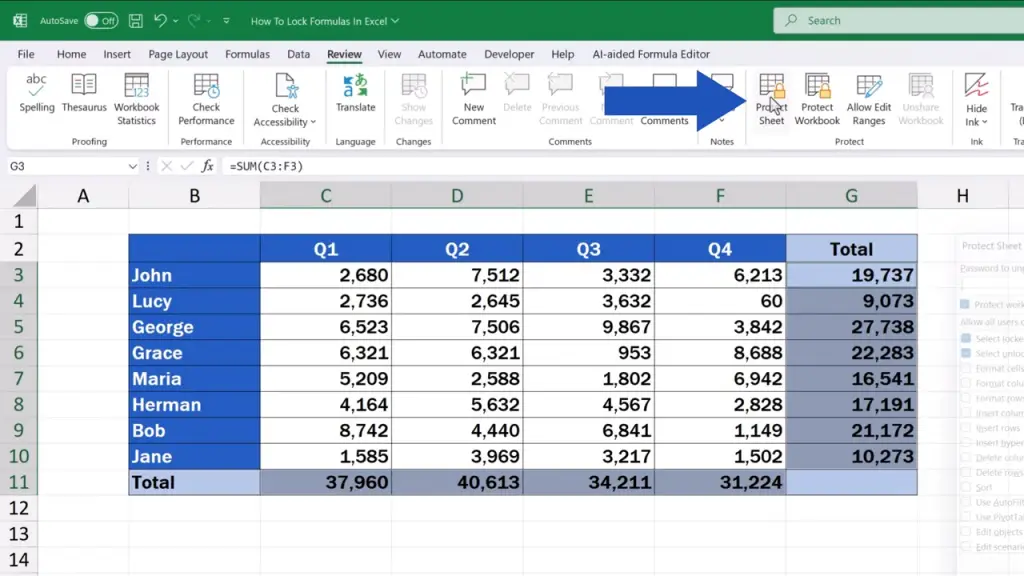Click into the Search box
The width and height of the screenshot is (1024, 576).
tap(900, 20)
